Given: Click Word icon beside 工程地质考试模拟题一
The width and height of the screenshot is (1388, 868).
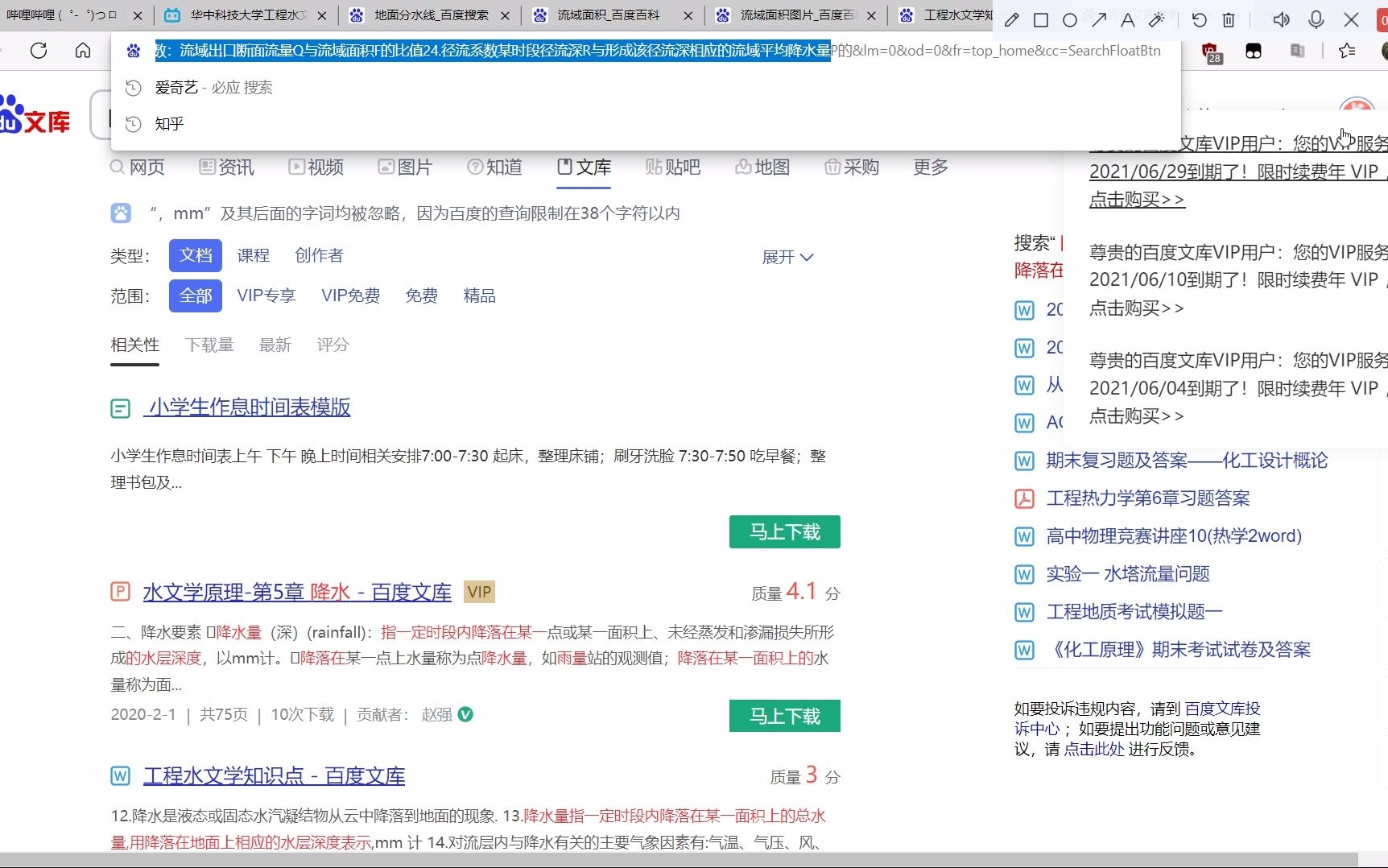Looking at the screenshot, I should tap(1024, 612).
